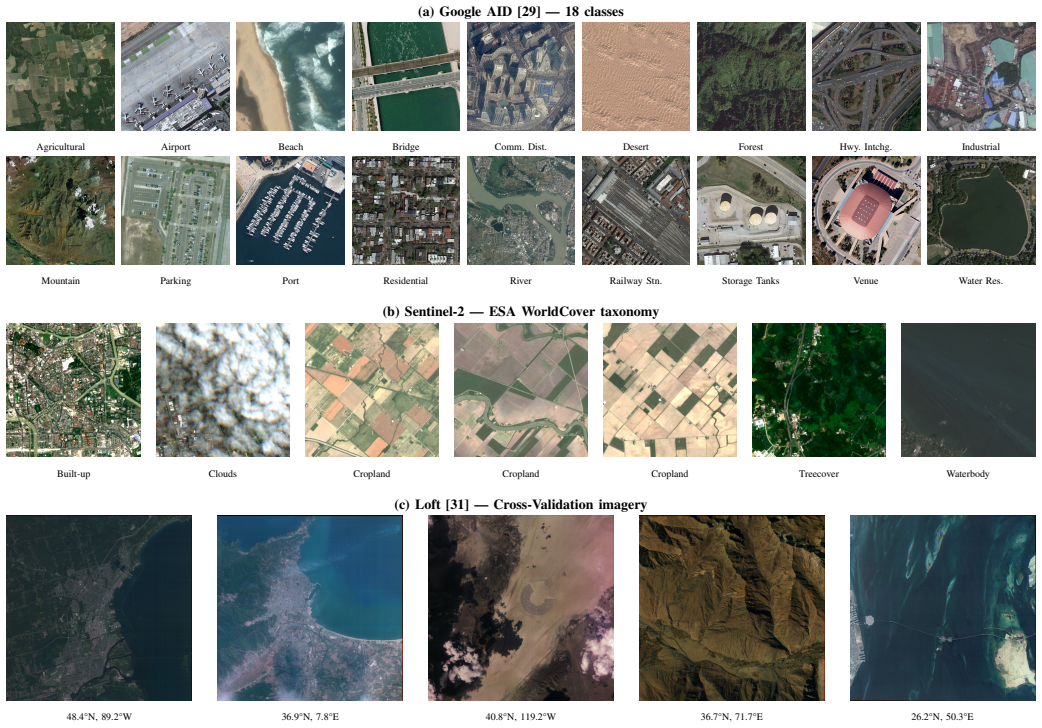This screenshot has width=1042, height=728.
Task: Select the Sentinel-2 Clouds image
Action: pos(223,390)
